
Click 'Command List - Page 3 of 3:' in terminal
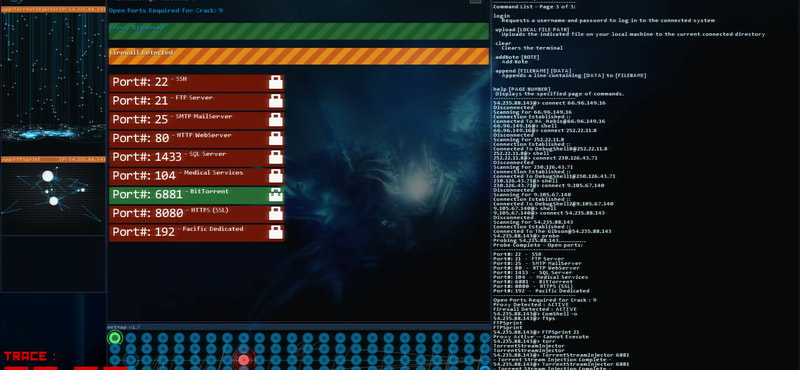pos(534,7)
